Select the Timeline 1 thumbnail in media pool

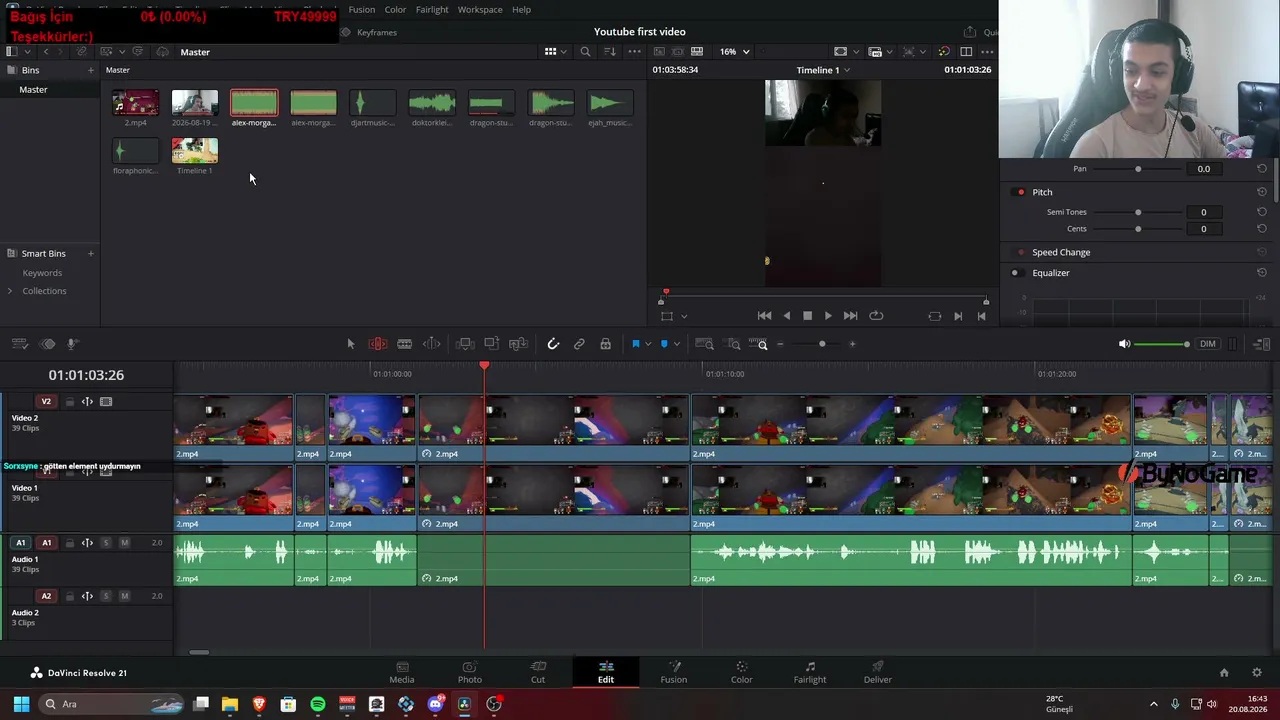point(195,151)
